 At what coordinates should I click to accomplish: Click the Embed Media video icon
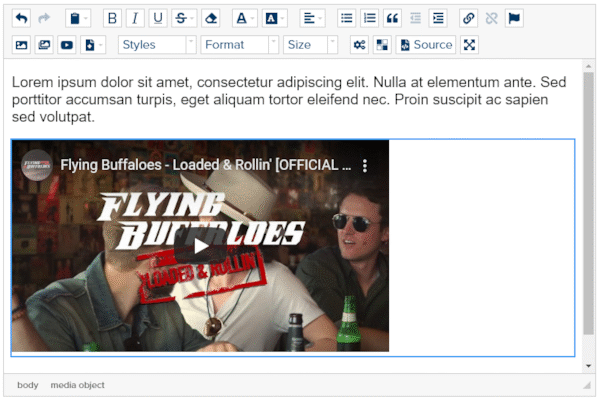click(67, 45)
